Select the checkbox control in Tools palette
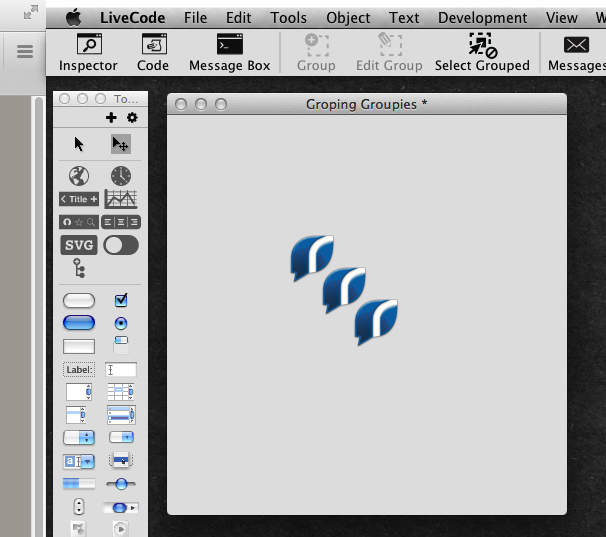The image size is (606, 537). pos(121,300)
